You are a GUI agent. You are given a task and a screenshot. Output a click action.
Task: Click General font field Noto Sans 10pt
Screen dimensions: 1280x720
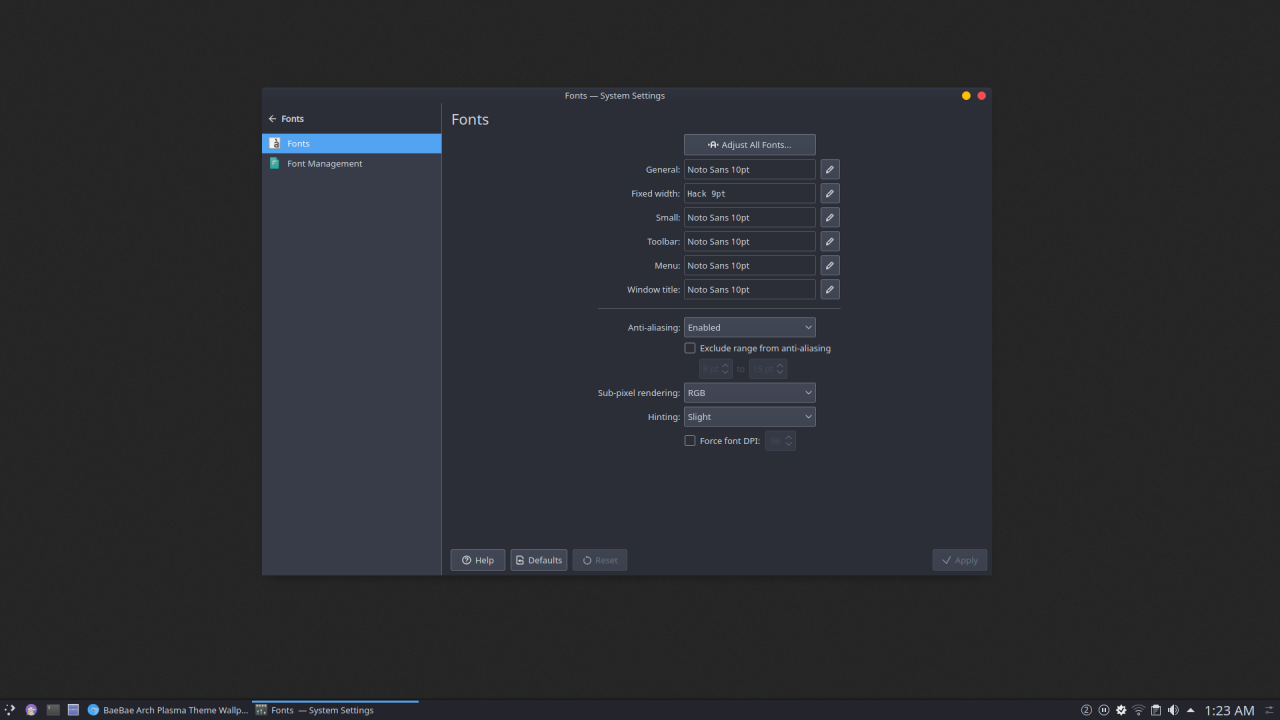[x=750, y=169]
